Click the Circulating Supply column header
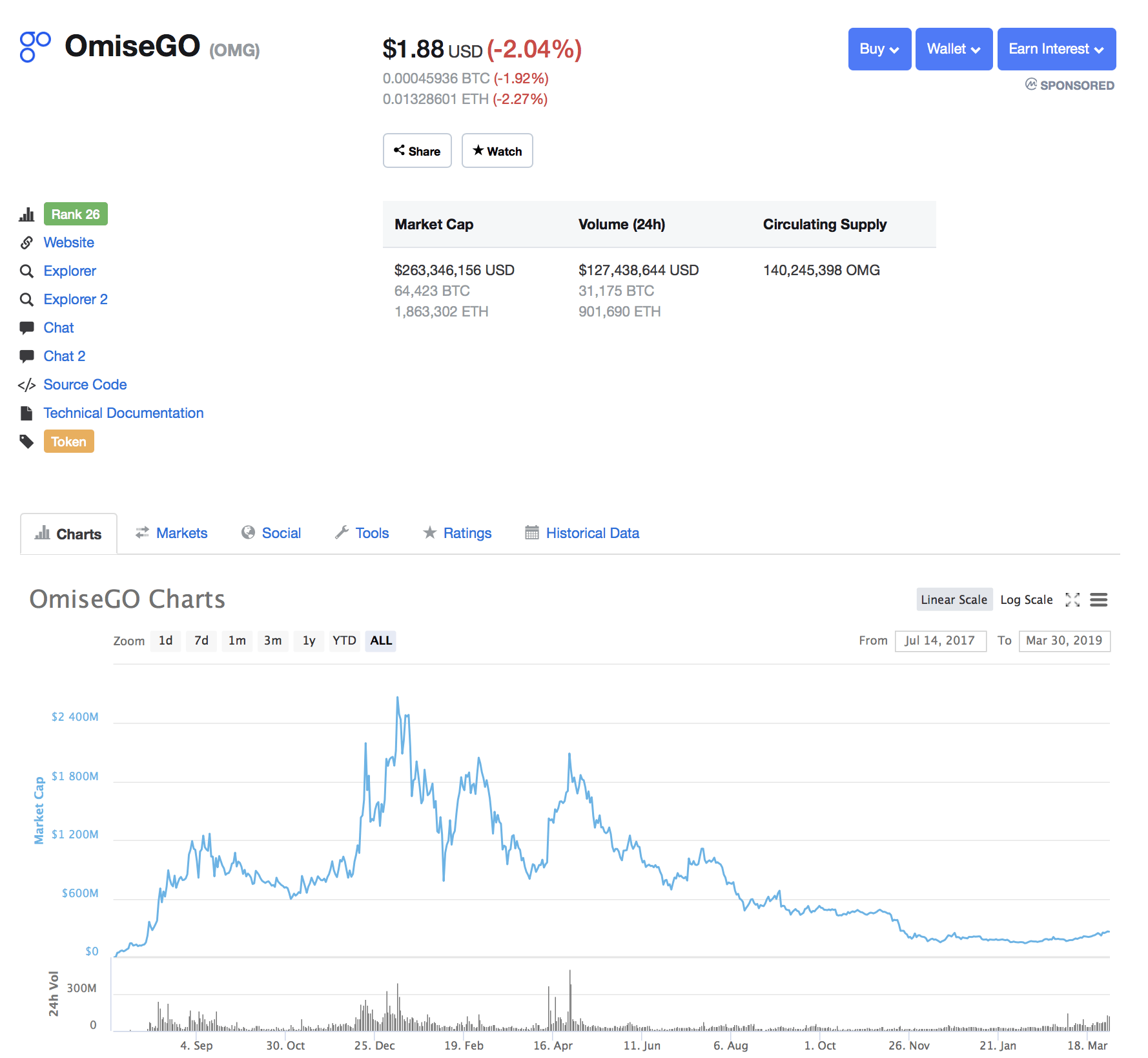Screen dimensions: 1148x1058 pyautogui.click(x=825, y=225)
